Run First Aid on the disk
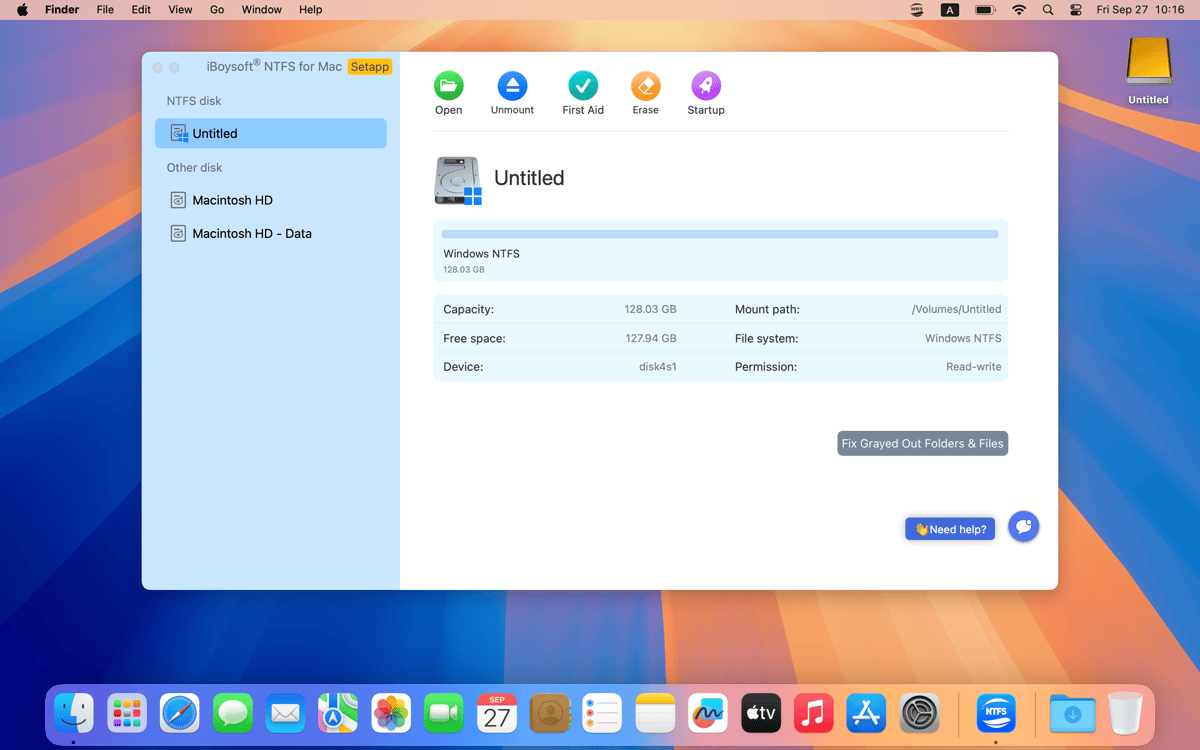 [x=582, y=86]
